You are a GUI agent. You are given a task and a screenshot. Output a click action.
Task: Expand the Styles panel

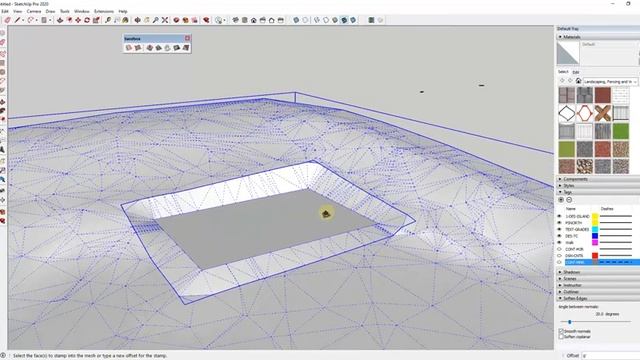[560, 186]
